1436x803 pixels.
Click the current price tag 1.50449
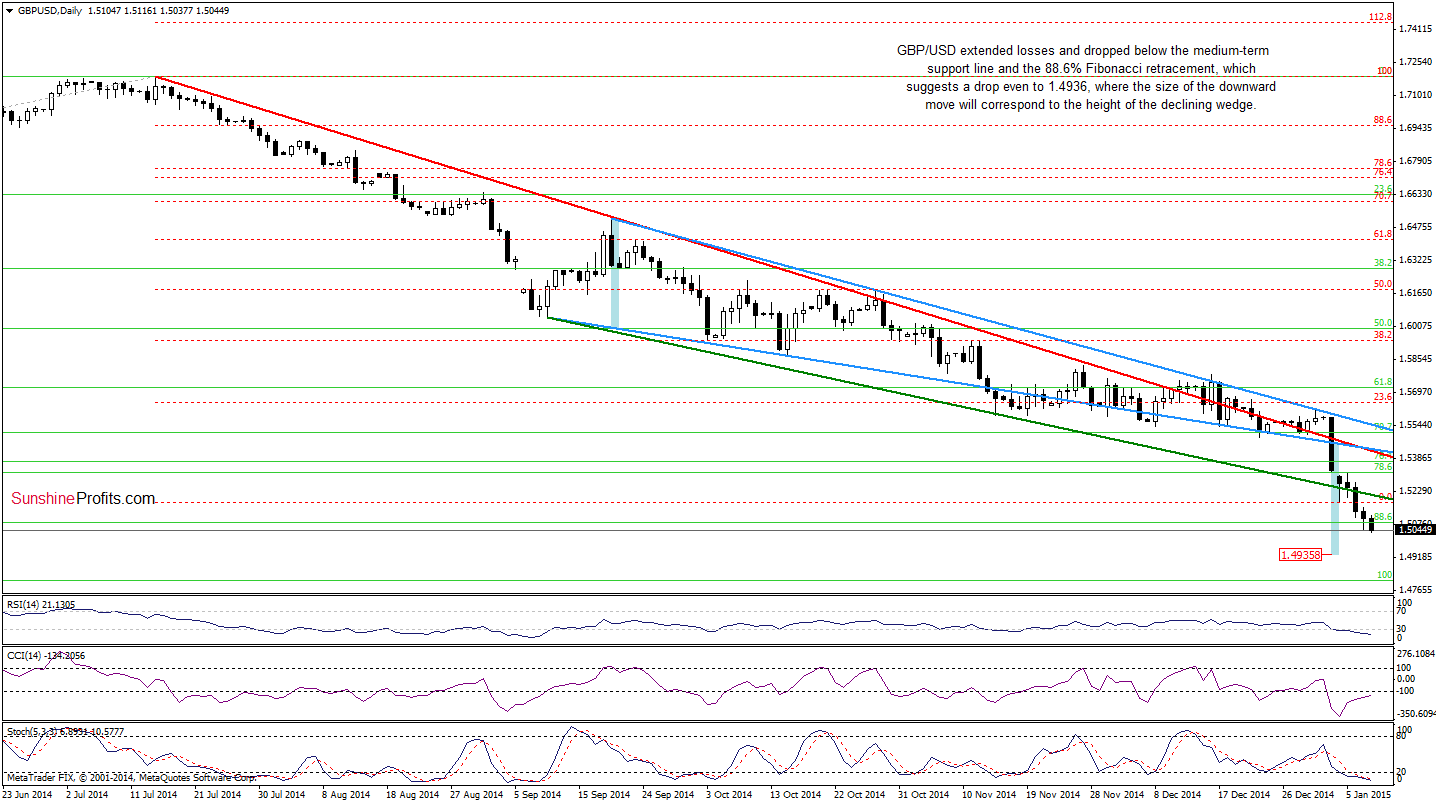(x=1415, y=530)
